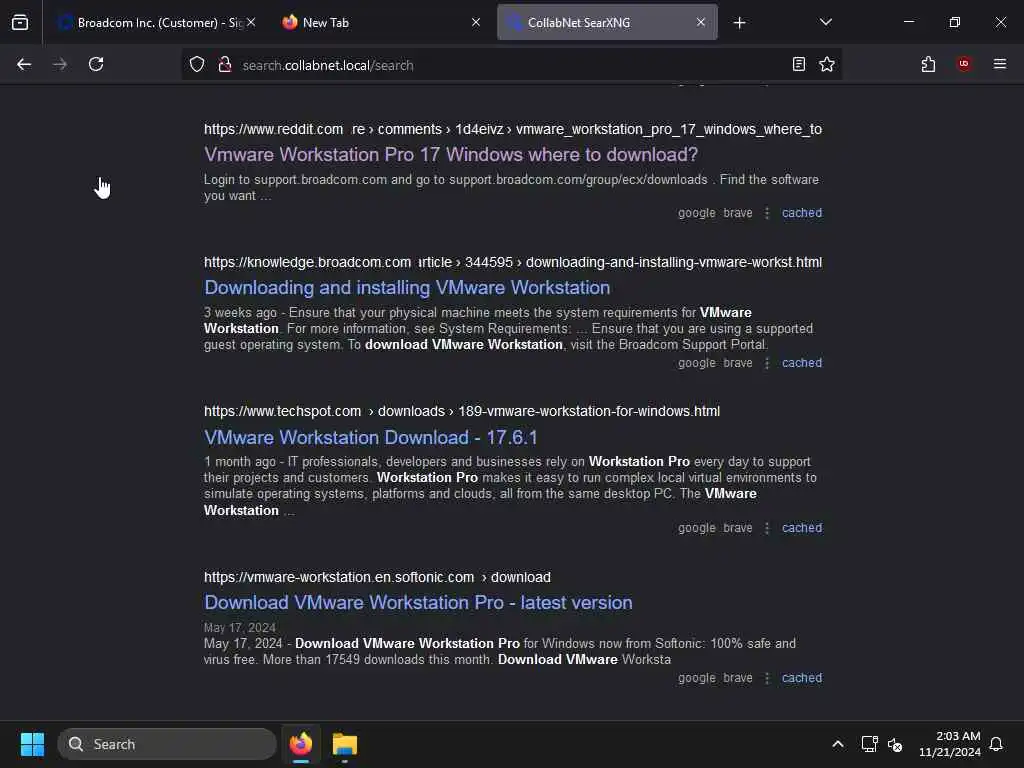
Task: Open the Firefox View button in the tab bar
Action: point(20,22)
